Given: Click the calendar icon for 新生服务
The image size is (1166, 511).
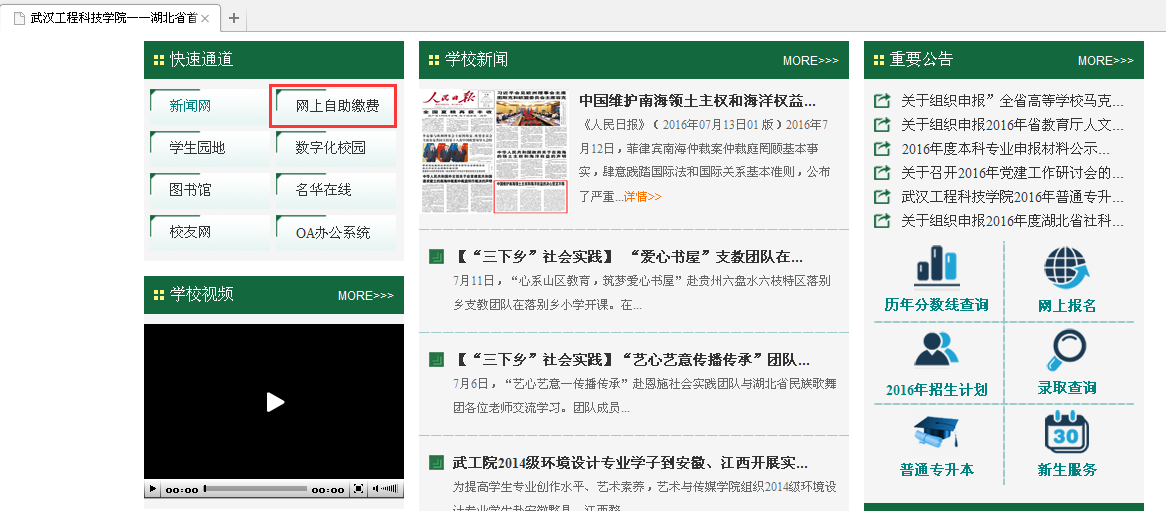Looking at the screenshot, I should point(1067,432).
